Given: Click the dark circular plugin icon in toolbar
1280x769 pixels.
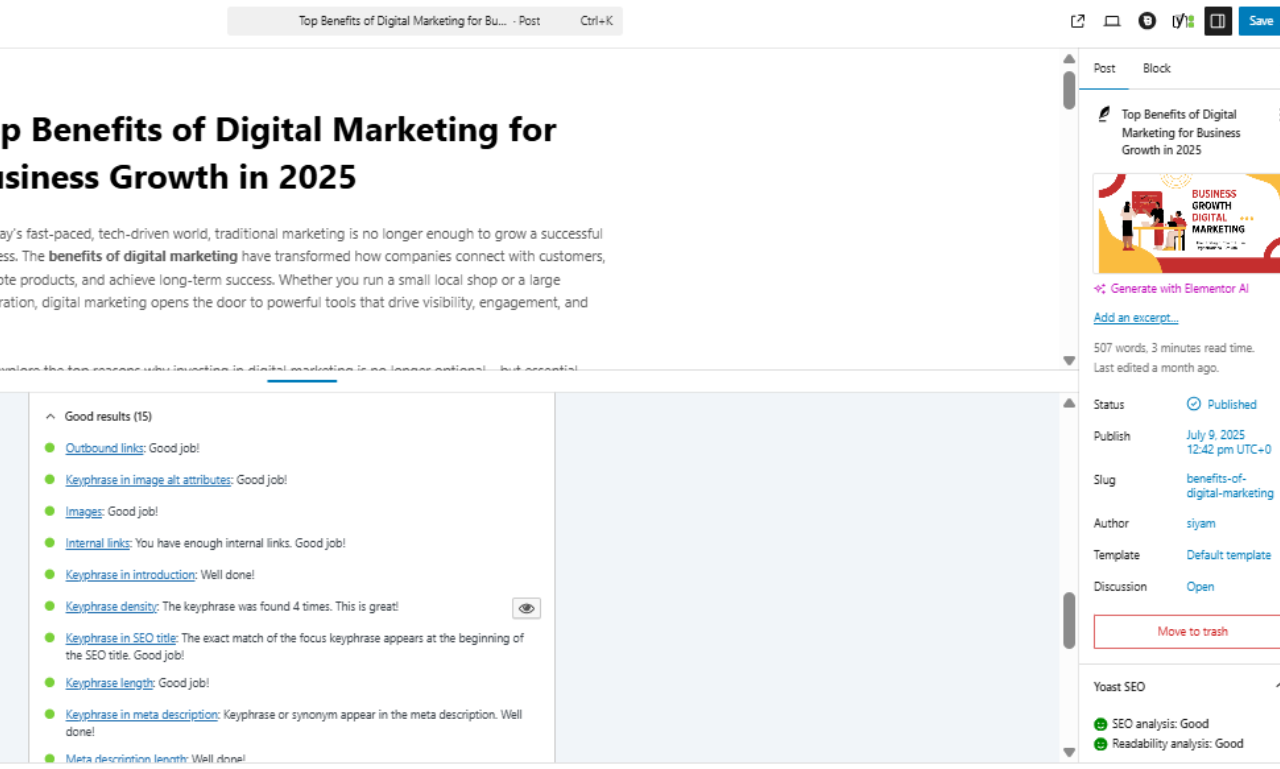Looking at the screenshot, I should (1146, 20).
